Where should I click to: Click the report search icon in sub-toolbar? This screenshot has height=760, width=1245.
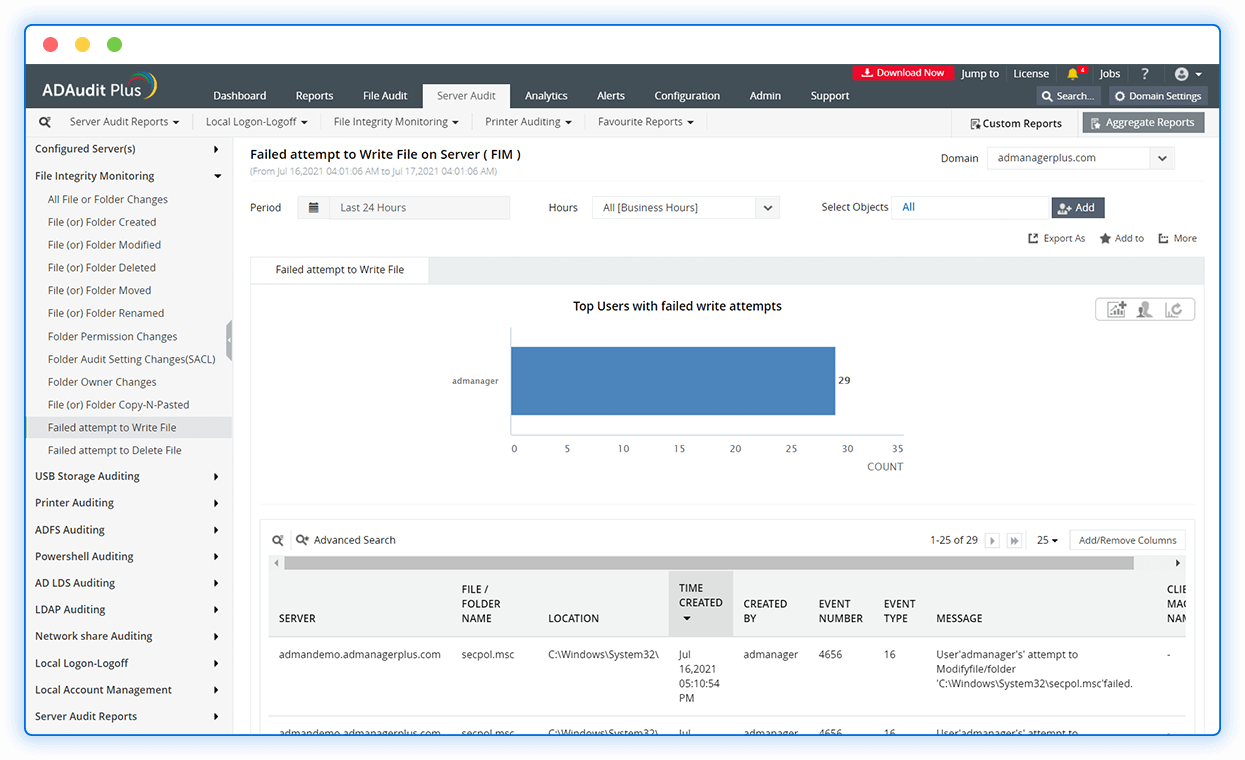pyautogui.click(x=45, y=122)
